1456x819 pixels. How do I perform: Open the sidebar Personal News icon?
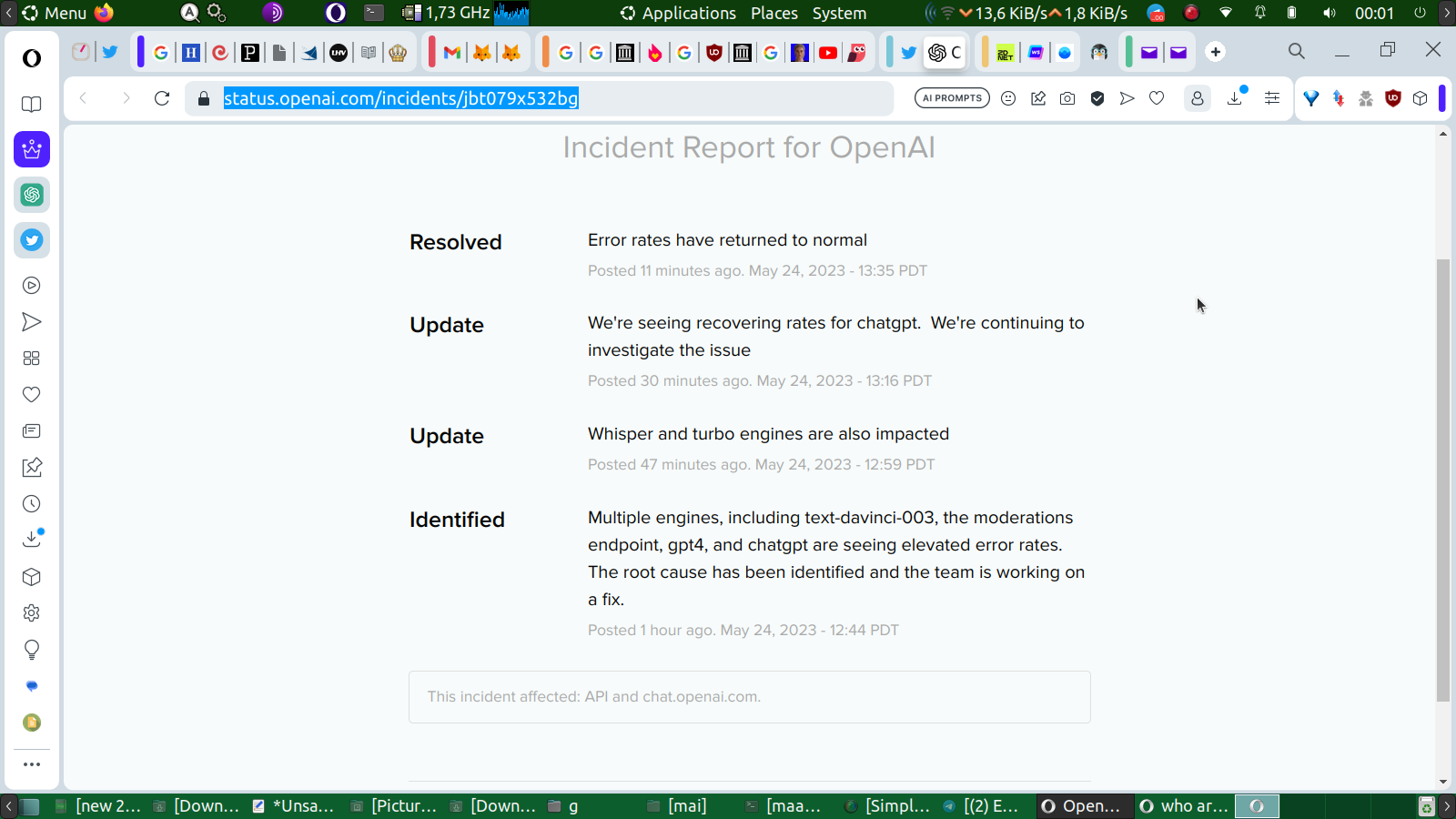coord(32,431)
